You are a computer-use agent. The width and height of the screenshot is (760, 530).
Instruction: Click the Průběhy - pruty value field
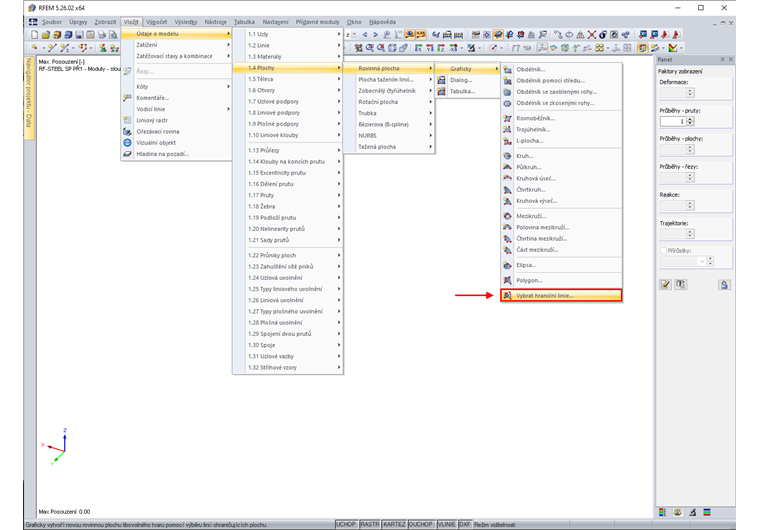[x=673, y=121]
